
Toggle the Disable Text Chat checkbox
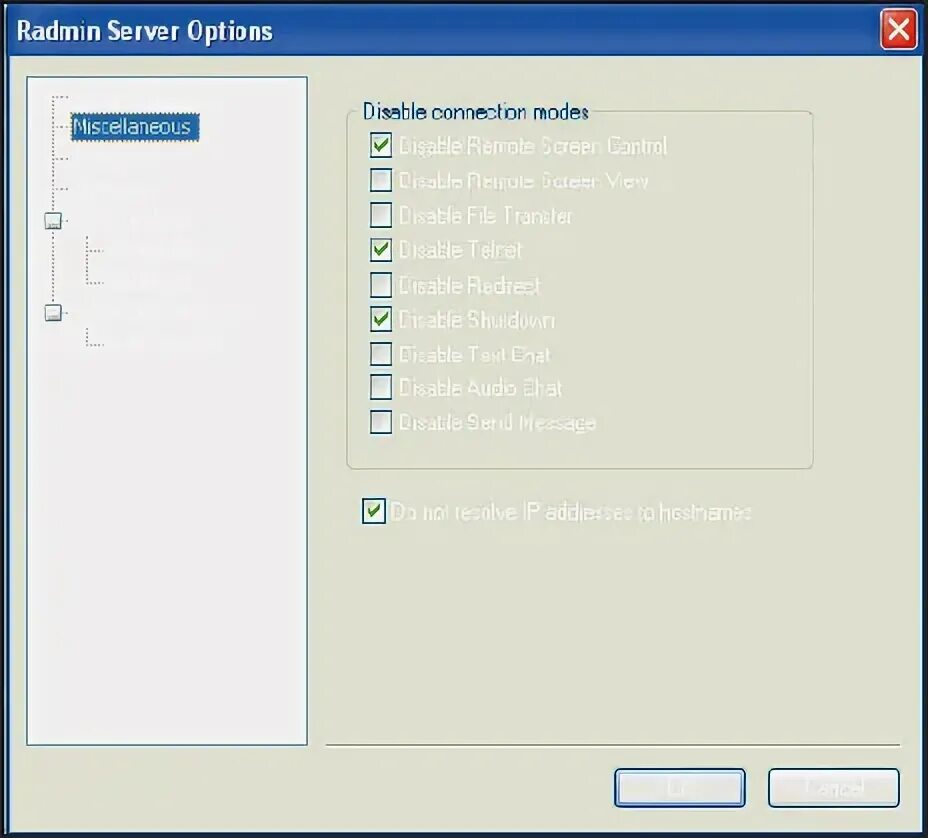click(x=381, y=354)
